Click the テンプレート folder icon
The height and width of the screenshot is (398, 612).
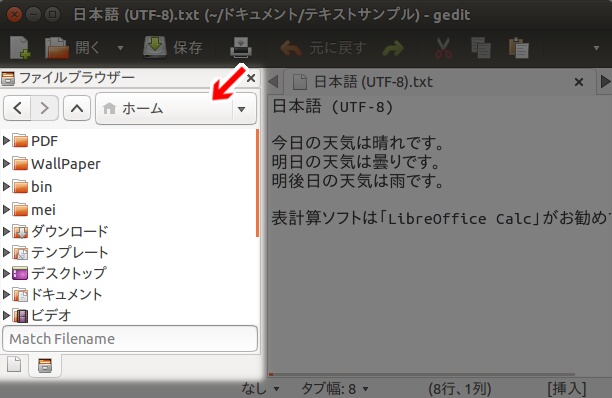pos(20,253)
